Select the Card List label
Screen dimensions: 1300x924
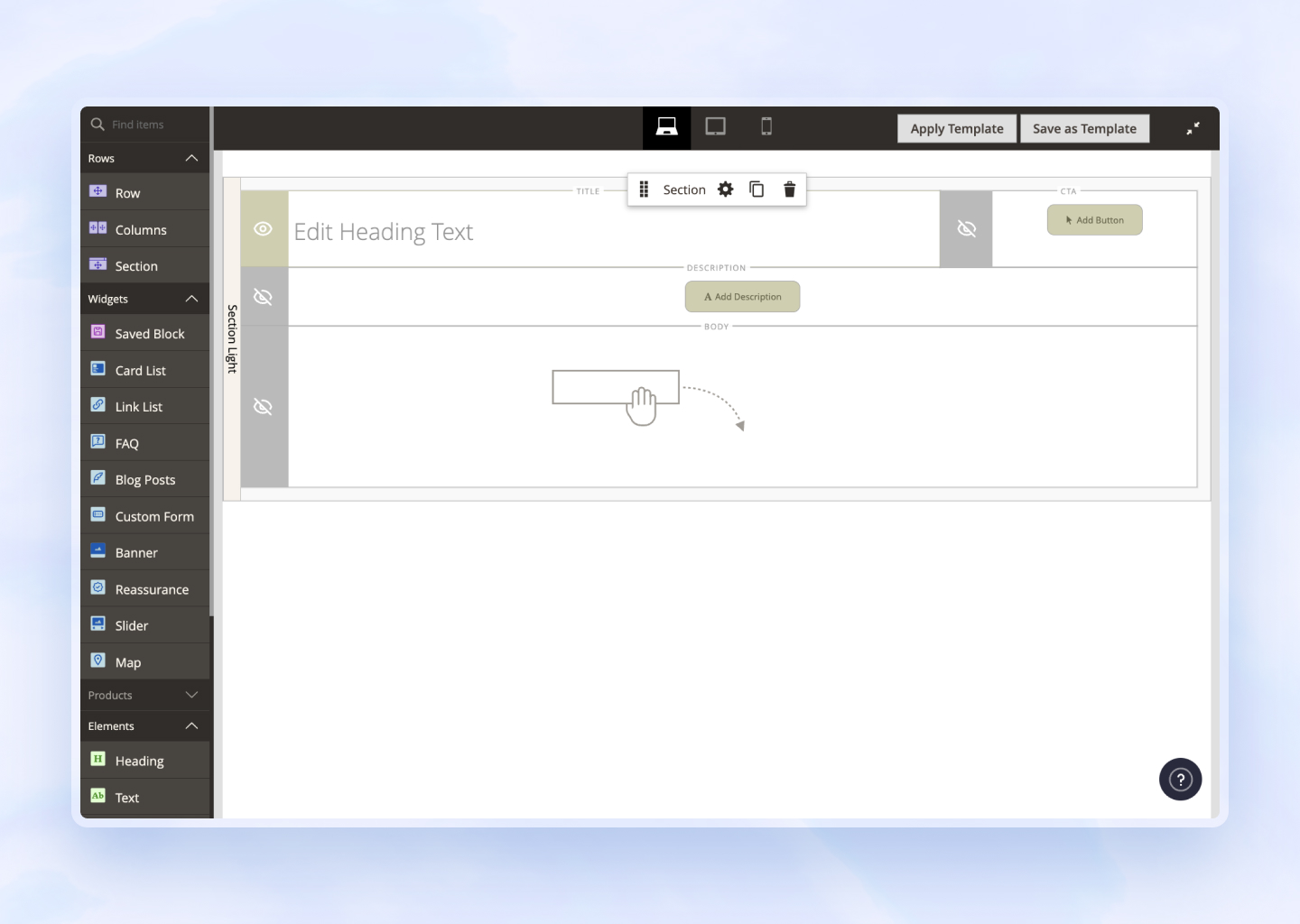141,371
